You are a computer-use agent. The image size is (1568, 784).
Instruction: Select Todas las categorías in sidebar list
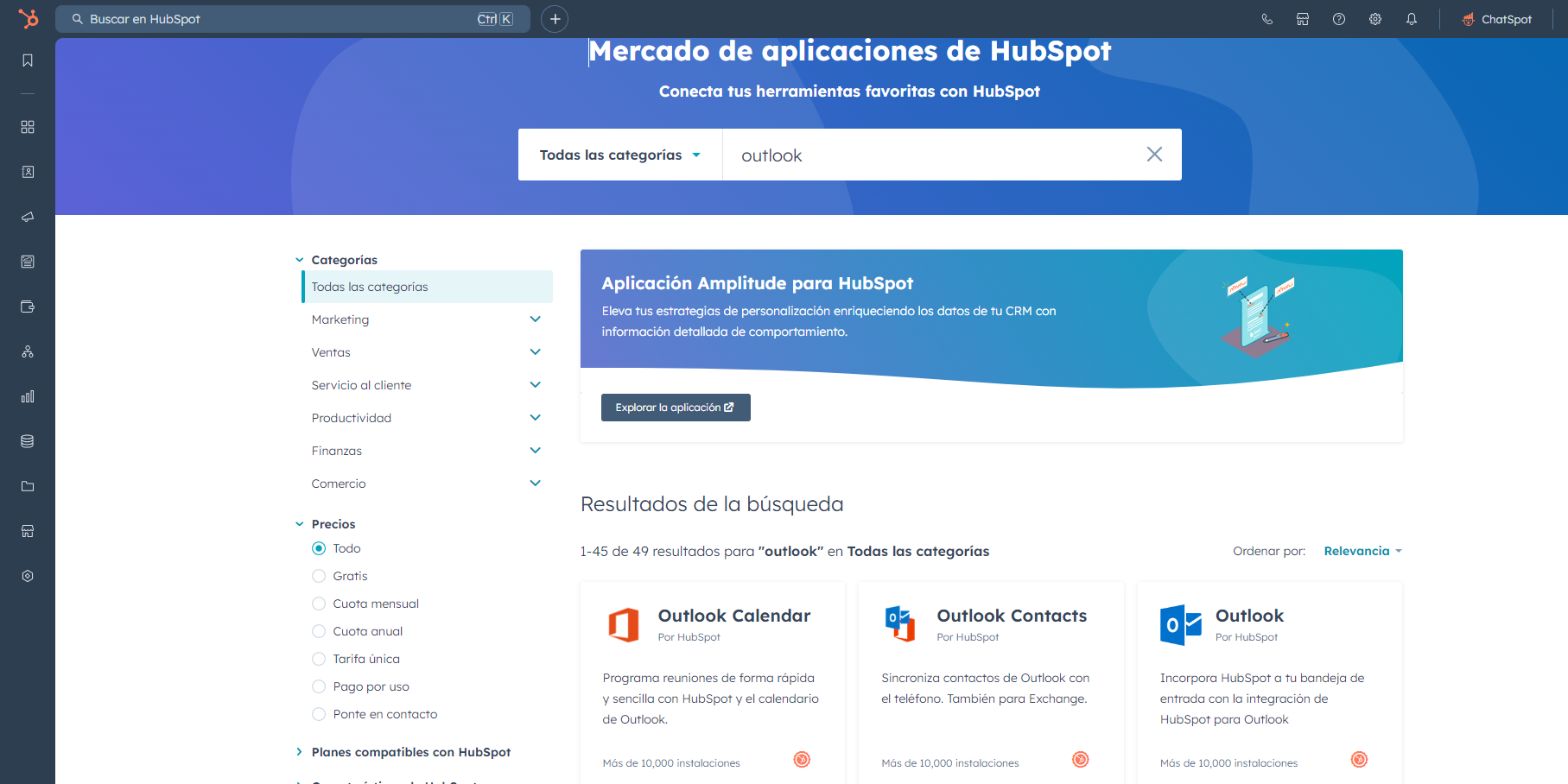click(427, 287)
